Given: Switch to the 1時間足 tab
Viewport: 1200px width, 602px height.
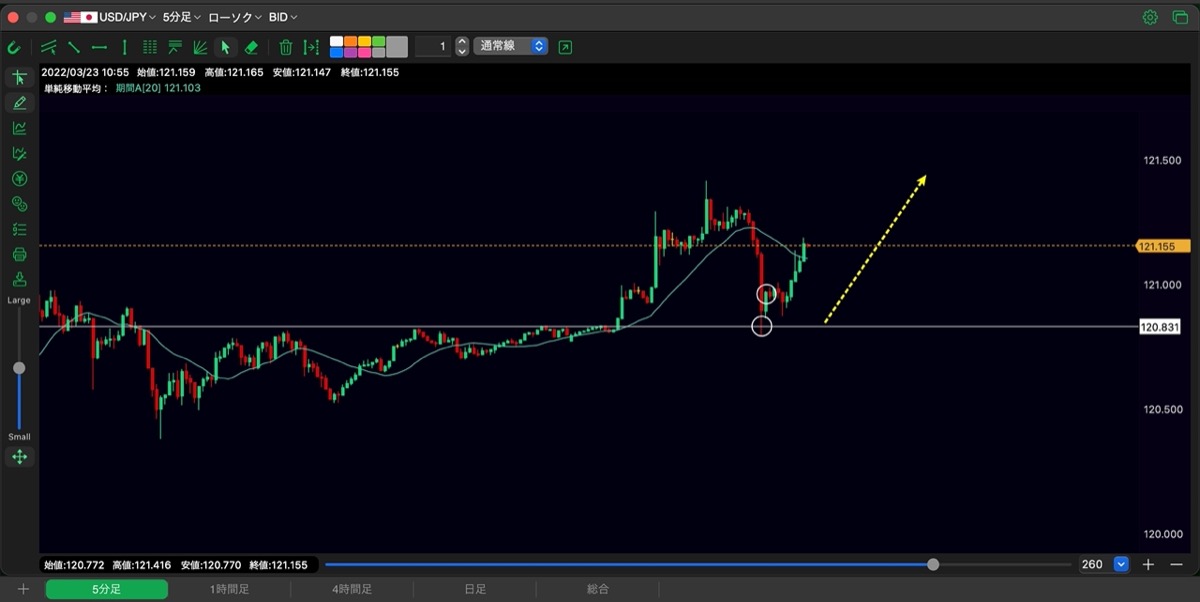Looking at the screenshot, I should pyautogui.click(x=229, y=590).
